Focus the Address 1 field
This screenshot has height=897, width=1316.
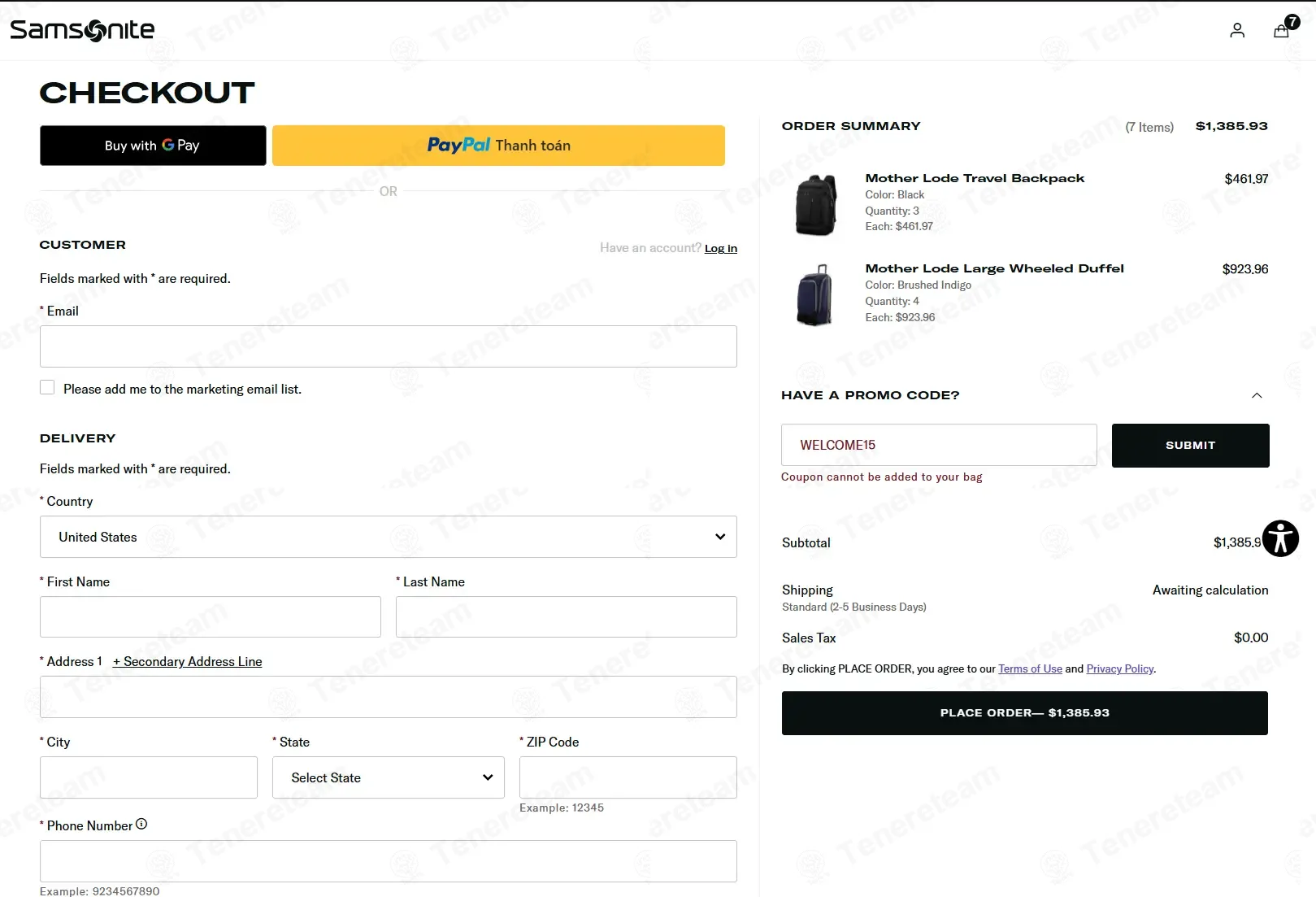[x=389, y=697]
